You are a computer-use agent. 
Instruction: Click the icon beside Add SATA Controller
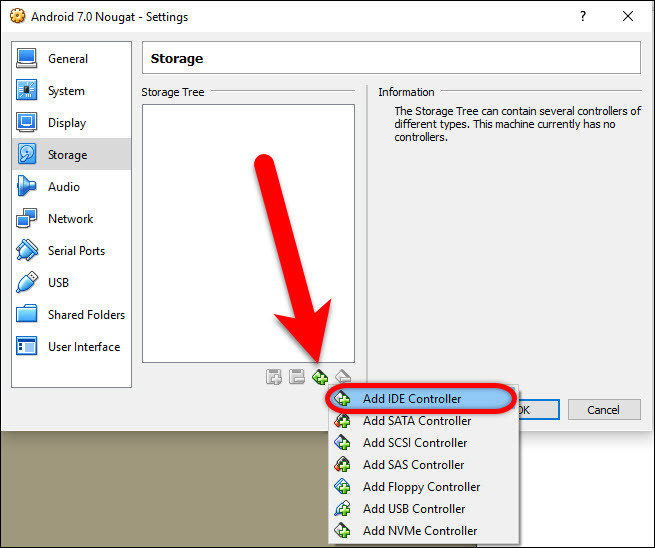343,421
